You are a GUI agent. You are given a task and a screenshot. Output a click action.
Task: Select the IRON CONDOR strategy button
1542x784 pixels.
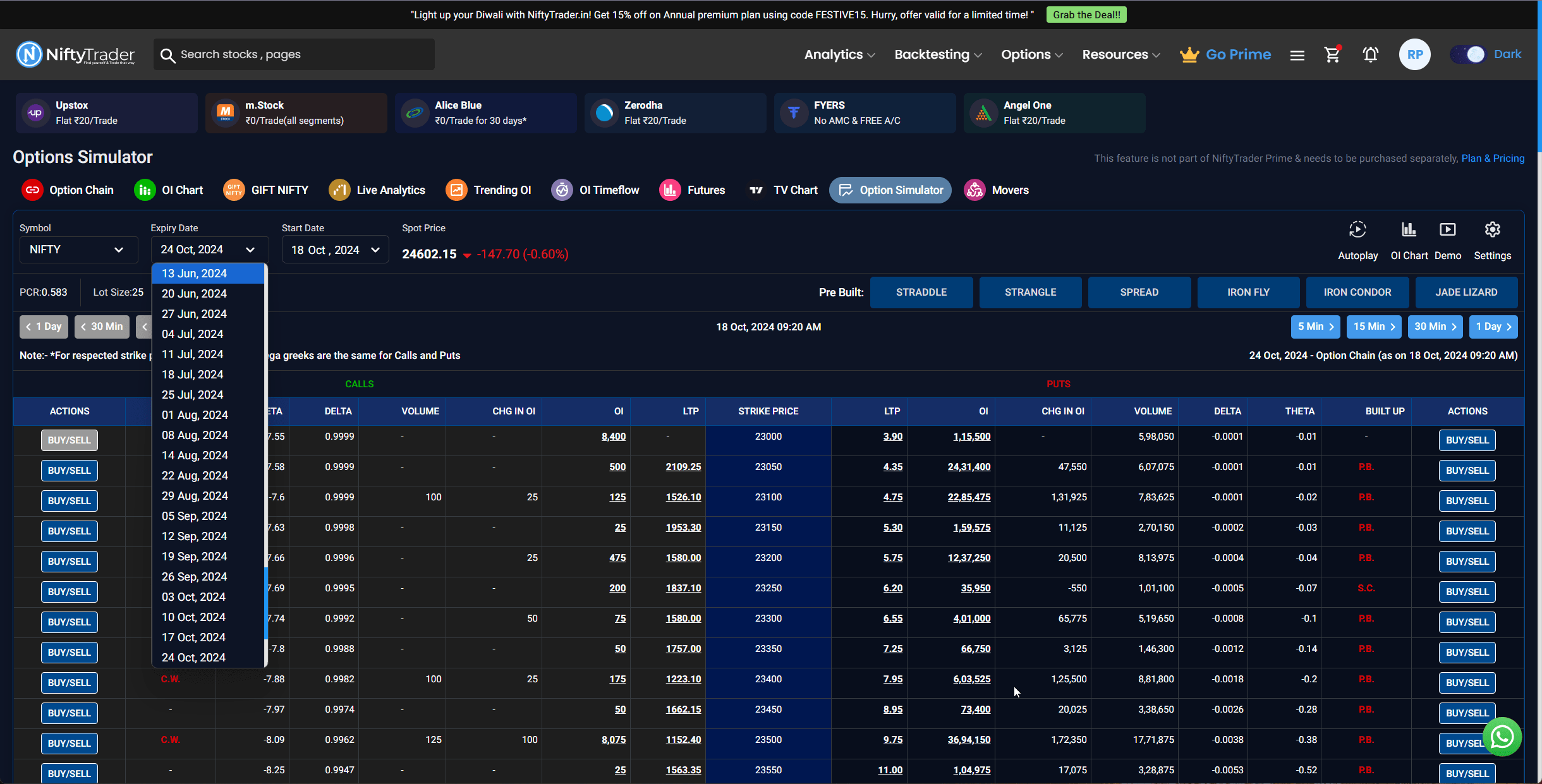coord(1358,292)
